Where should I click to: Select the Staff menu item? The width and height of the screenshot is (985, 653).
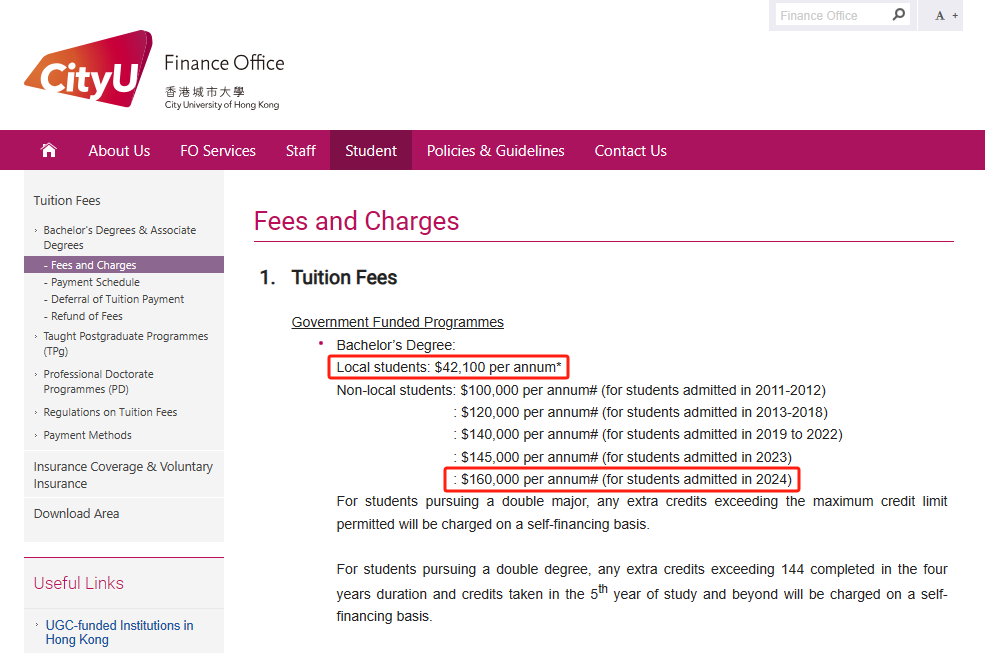[300, 151]
